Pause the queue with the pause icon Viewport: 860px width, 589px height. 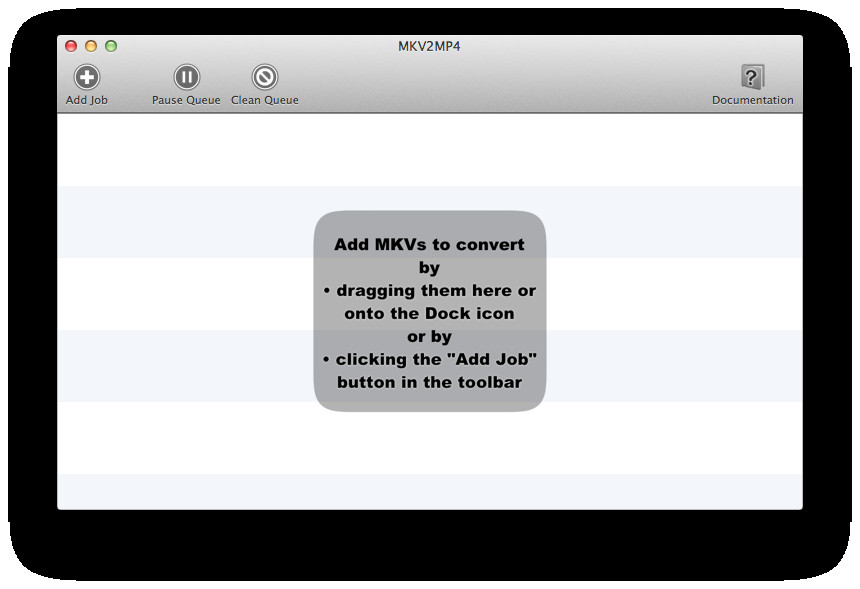[186, 77]
